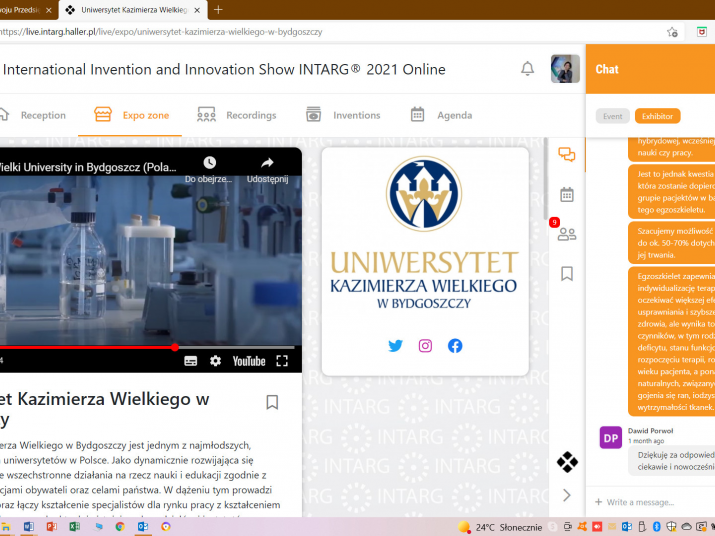Click the notifications bell icon
This screenshot has width=715, height=536.
(527, 69)
